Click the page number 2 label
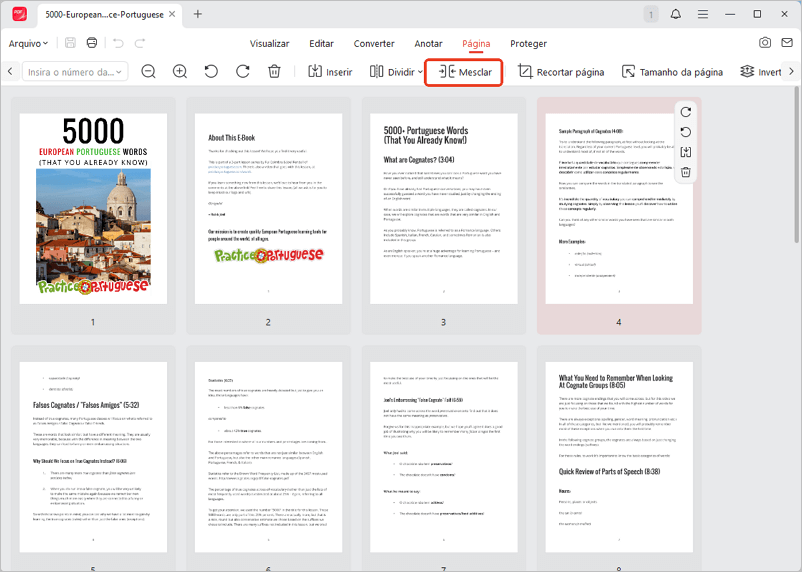The image size is (802, 572). pyautogui.click(x=268, y=322)
